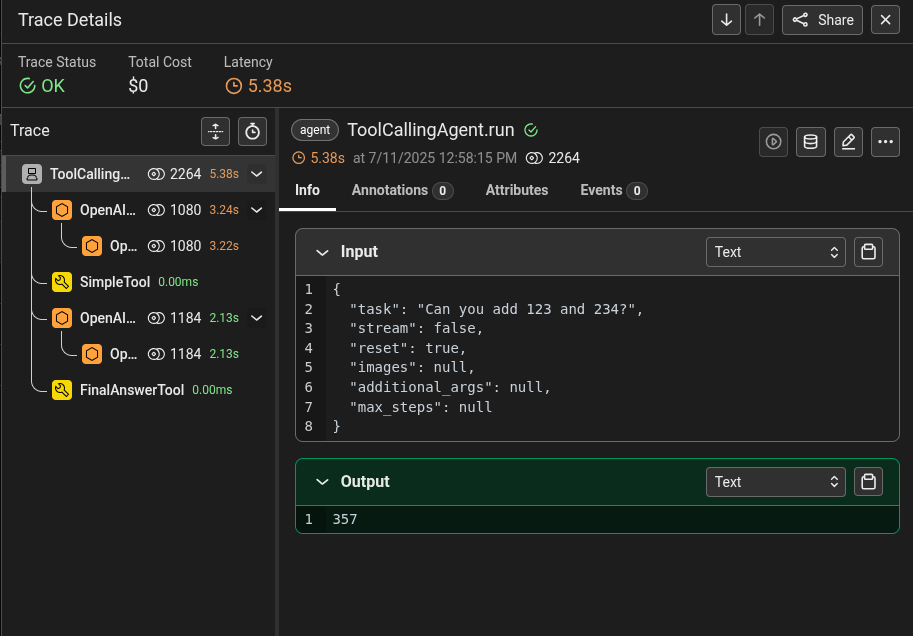Add span to dataset with database icon
The width and height of the screenshot is (913, 636).
click(x=811, y=142)
